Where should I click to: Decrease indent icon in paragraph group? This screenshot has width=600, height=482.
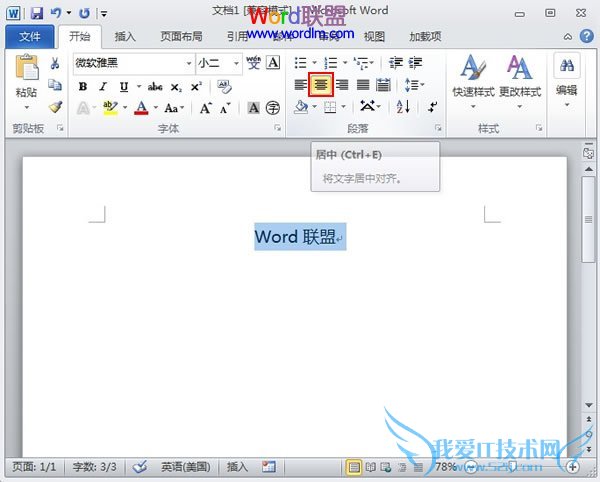click(x=396, y=63)
